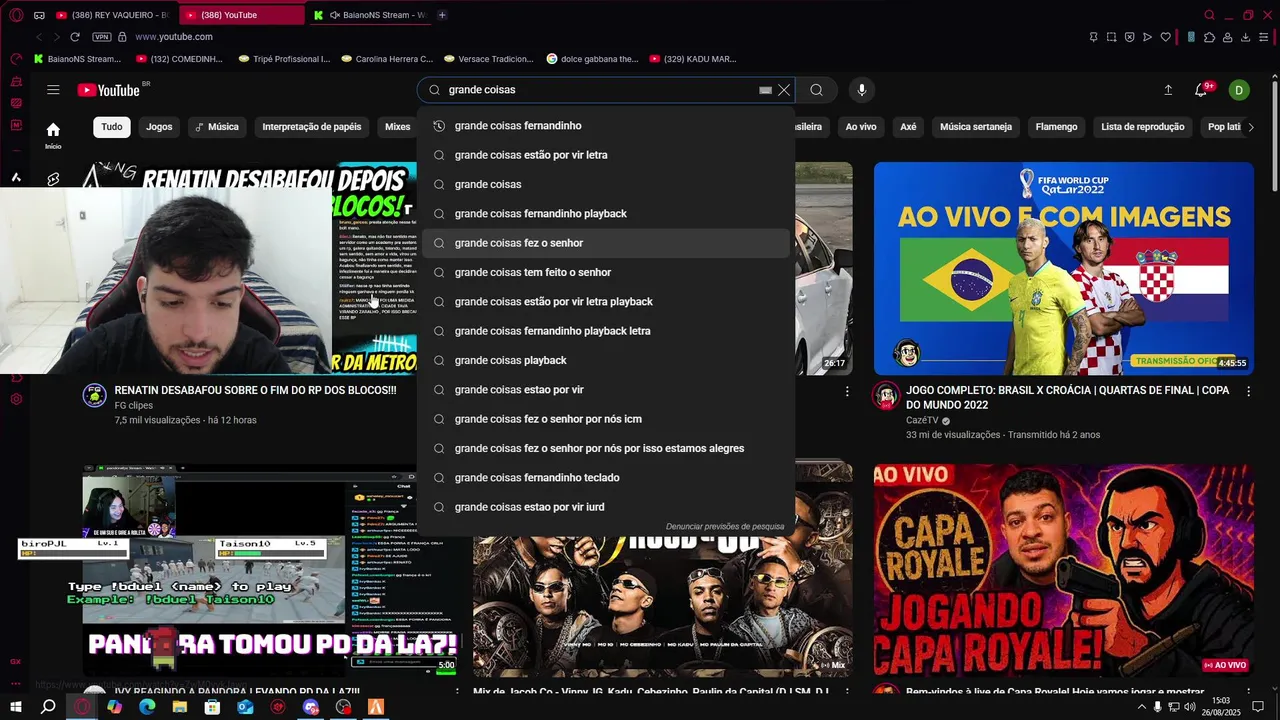Choose suggestion grande coisas fez o senhor
This screenshot has width=1280, height=720.
[606, 243]
